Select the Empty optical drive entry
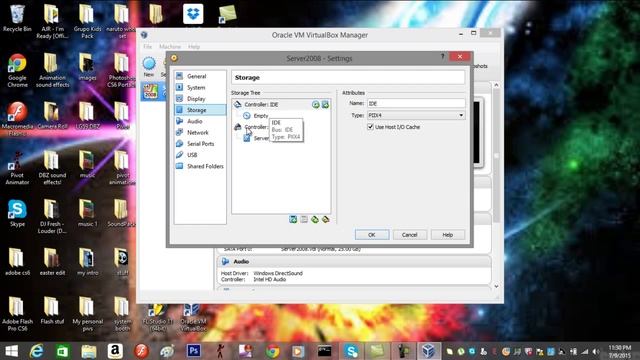Screen dimensions: 640x360 (256, 116)
